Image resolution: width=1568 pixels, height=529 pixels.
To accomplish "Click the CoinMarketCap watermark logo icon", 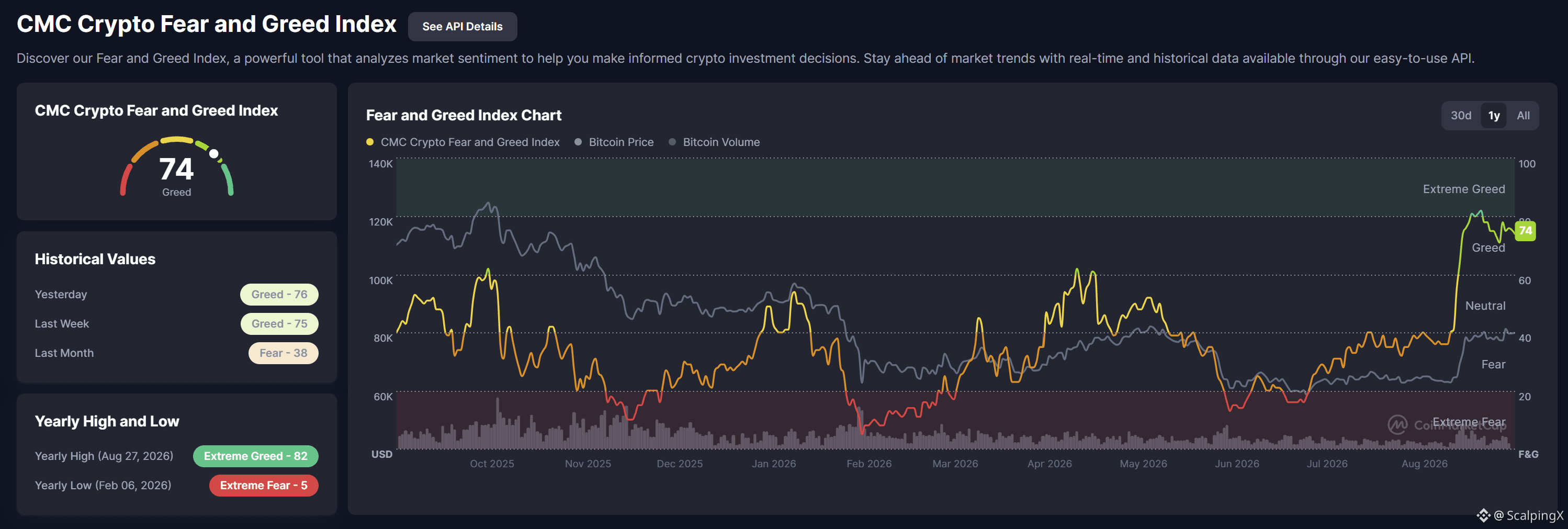I will pos(1397,424).
